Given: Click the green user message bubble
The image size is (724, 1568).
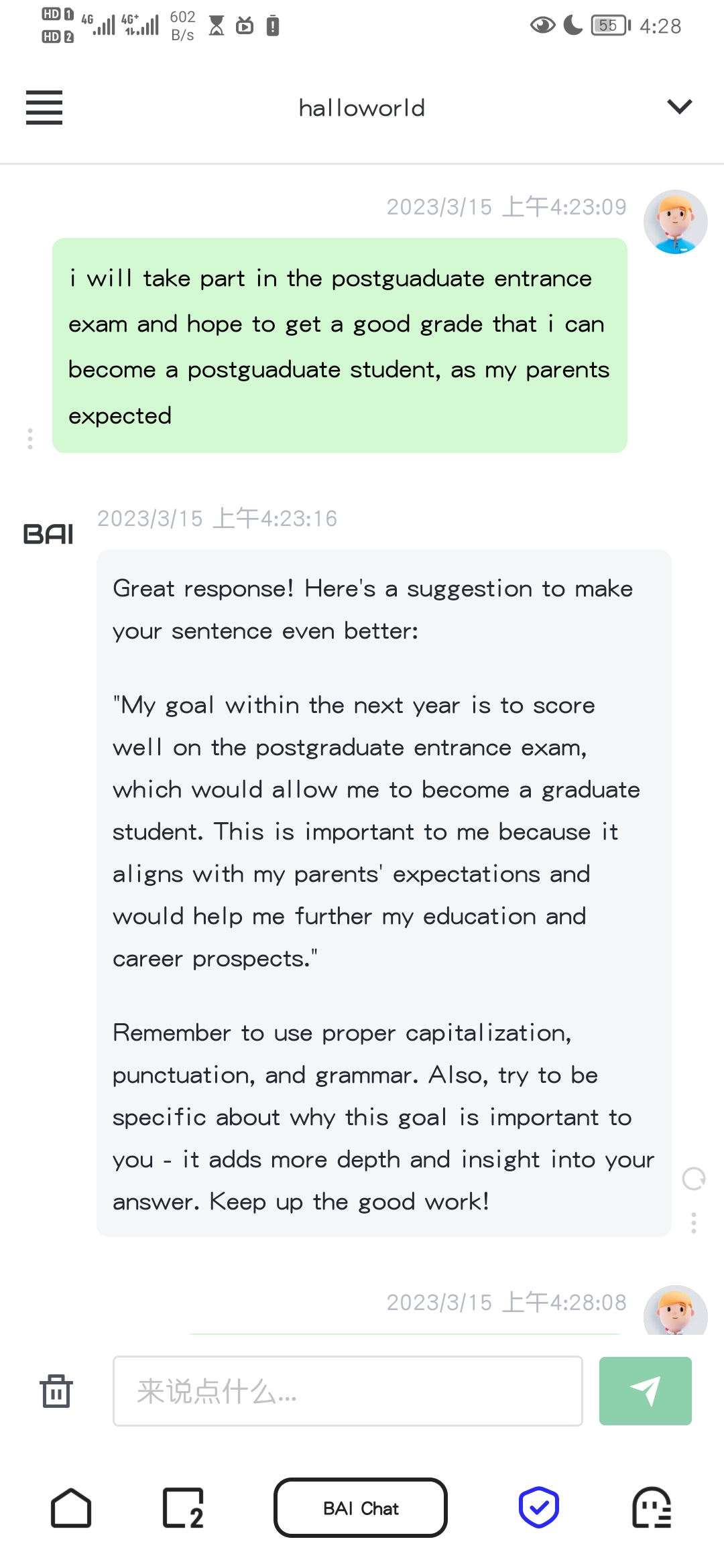Looking at the screenshot, I should (340, 345).
